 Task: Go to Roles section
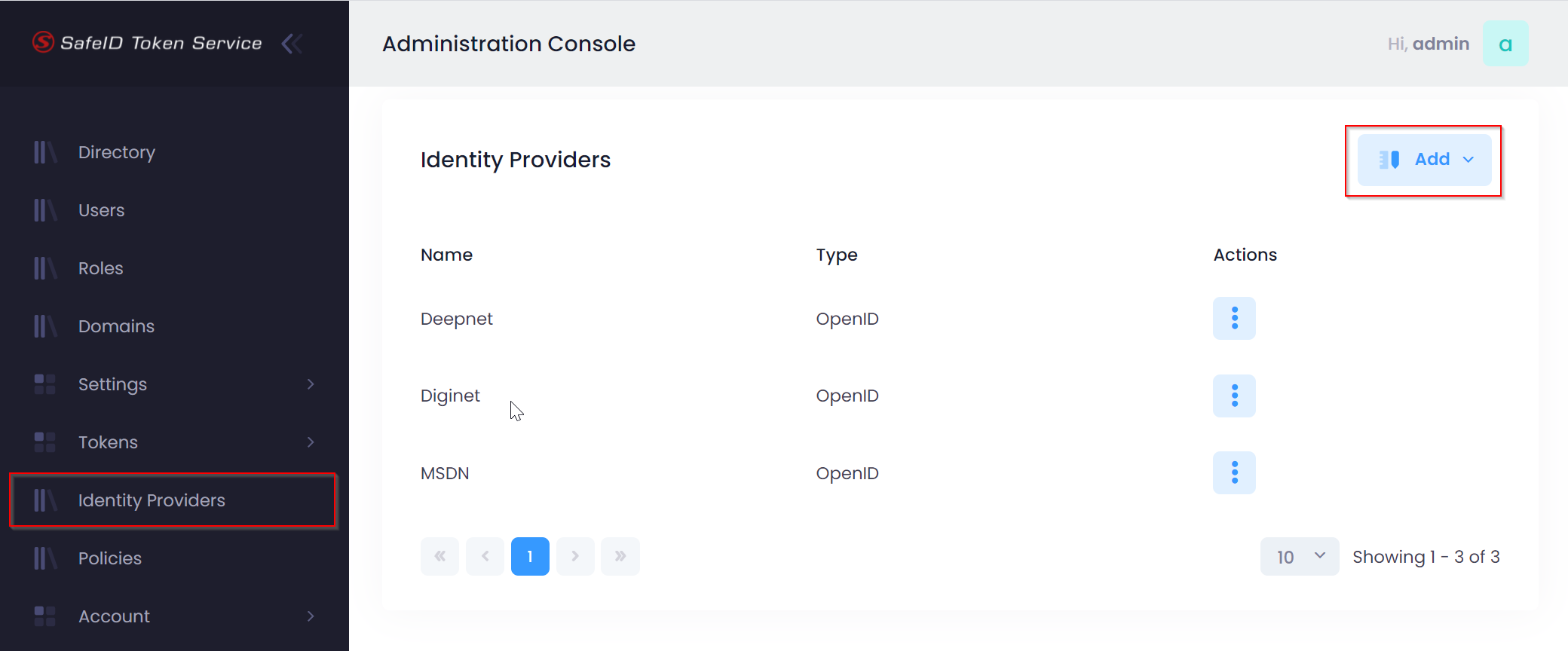101,268
